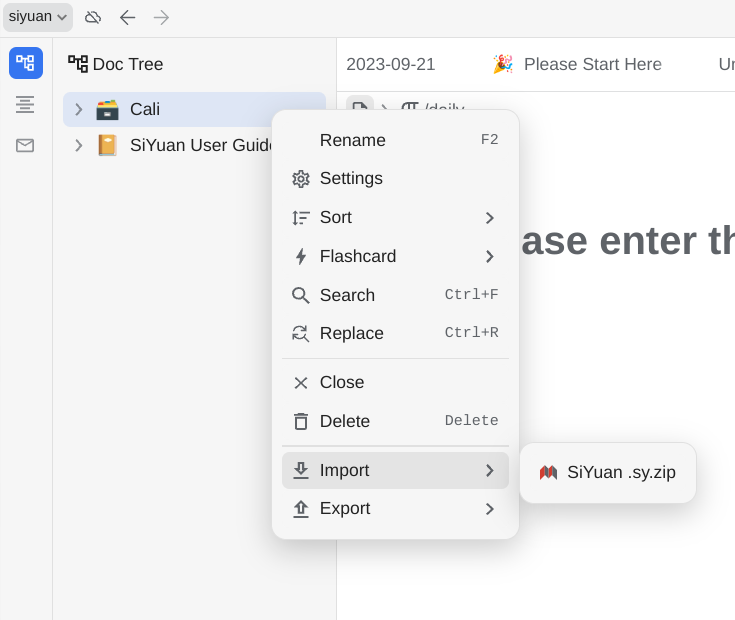Click the Cali notebook box icon
Screen dimensions: 735x620
(107, 110)
